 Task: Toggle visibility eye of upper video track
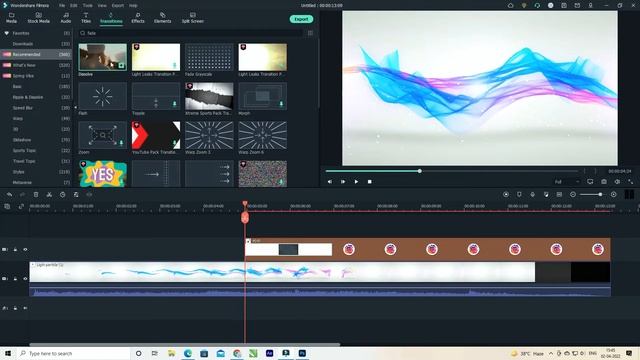click(25, 249)
